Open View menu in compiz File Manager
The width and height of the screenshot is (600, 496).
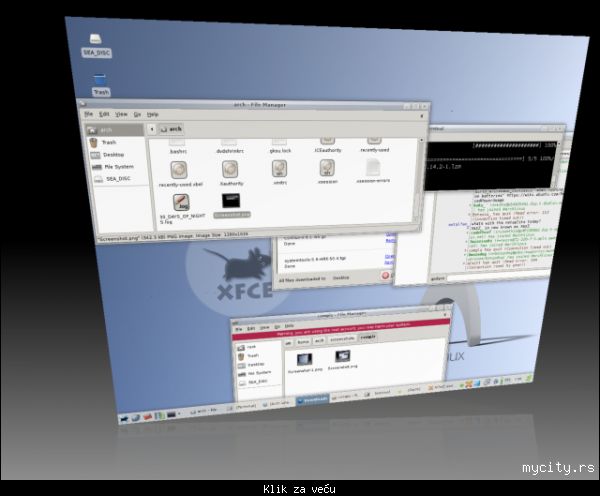(264, 328)
